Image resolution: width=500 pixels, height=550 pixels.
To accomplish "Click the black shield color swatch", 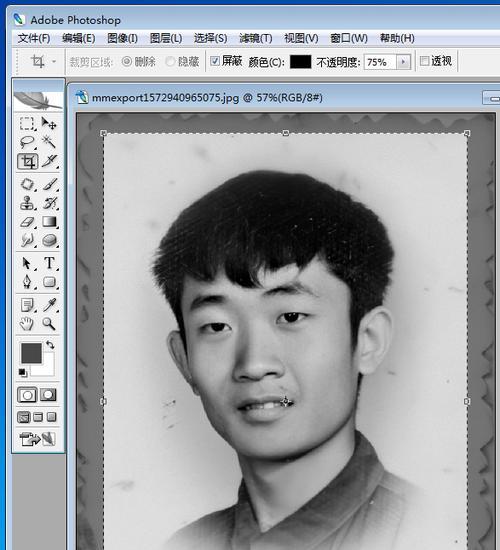I will (x=301, y=62).
